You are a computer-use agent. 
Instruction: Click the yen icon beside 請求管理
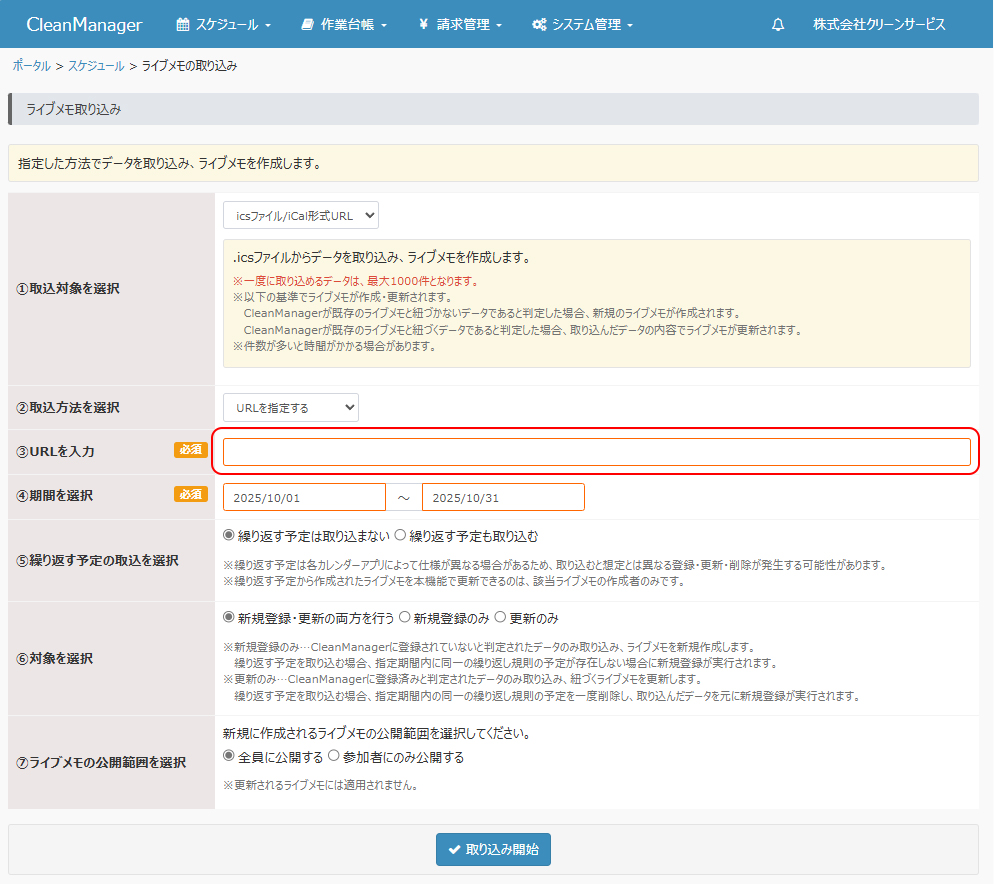tap(423, 25)
